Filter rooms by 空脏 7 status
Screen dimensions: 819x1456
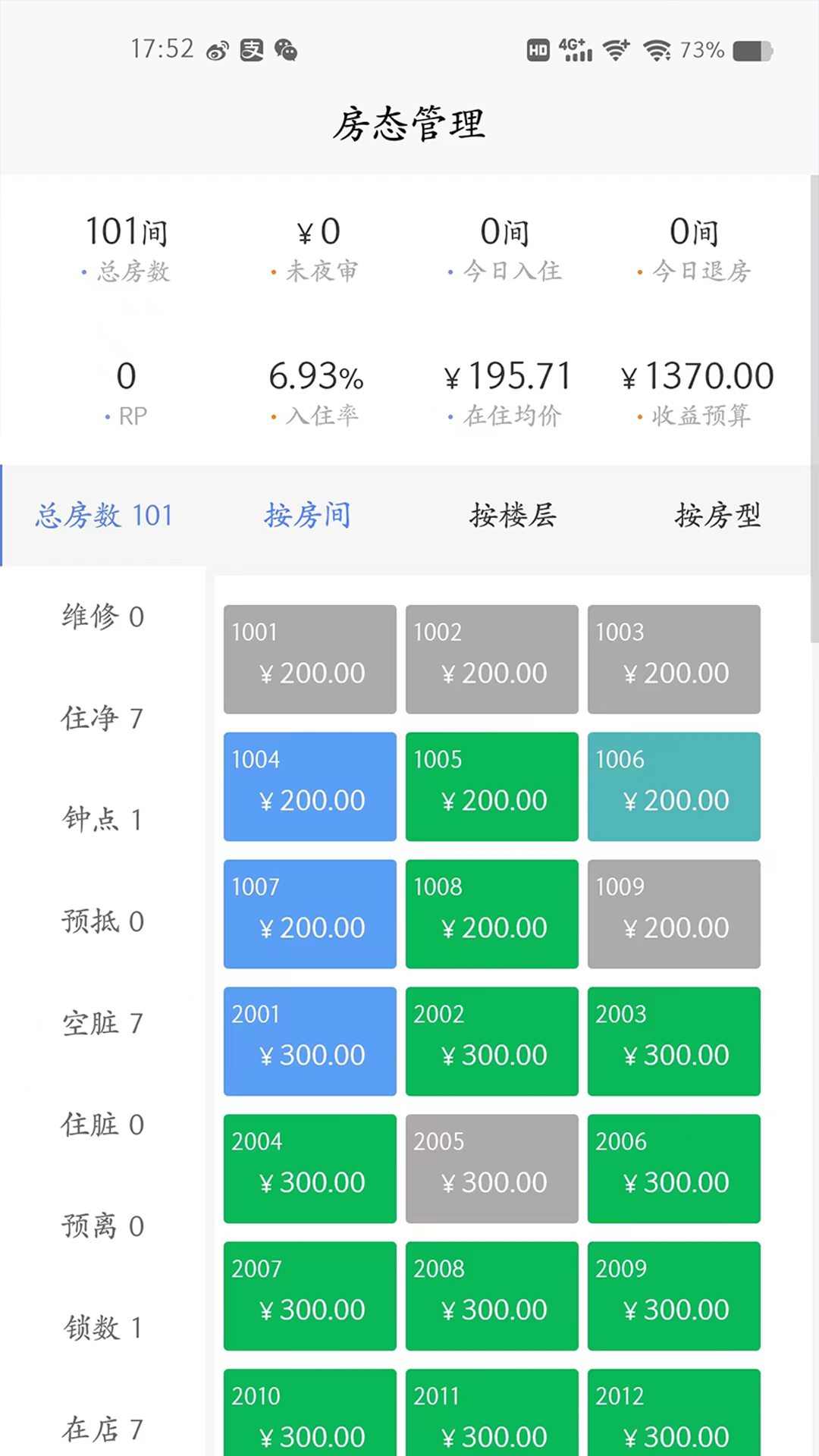[x=102, y=1023]
